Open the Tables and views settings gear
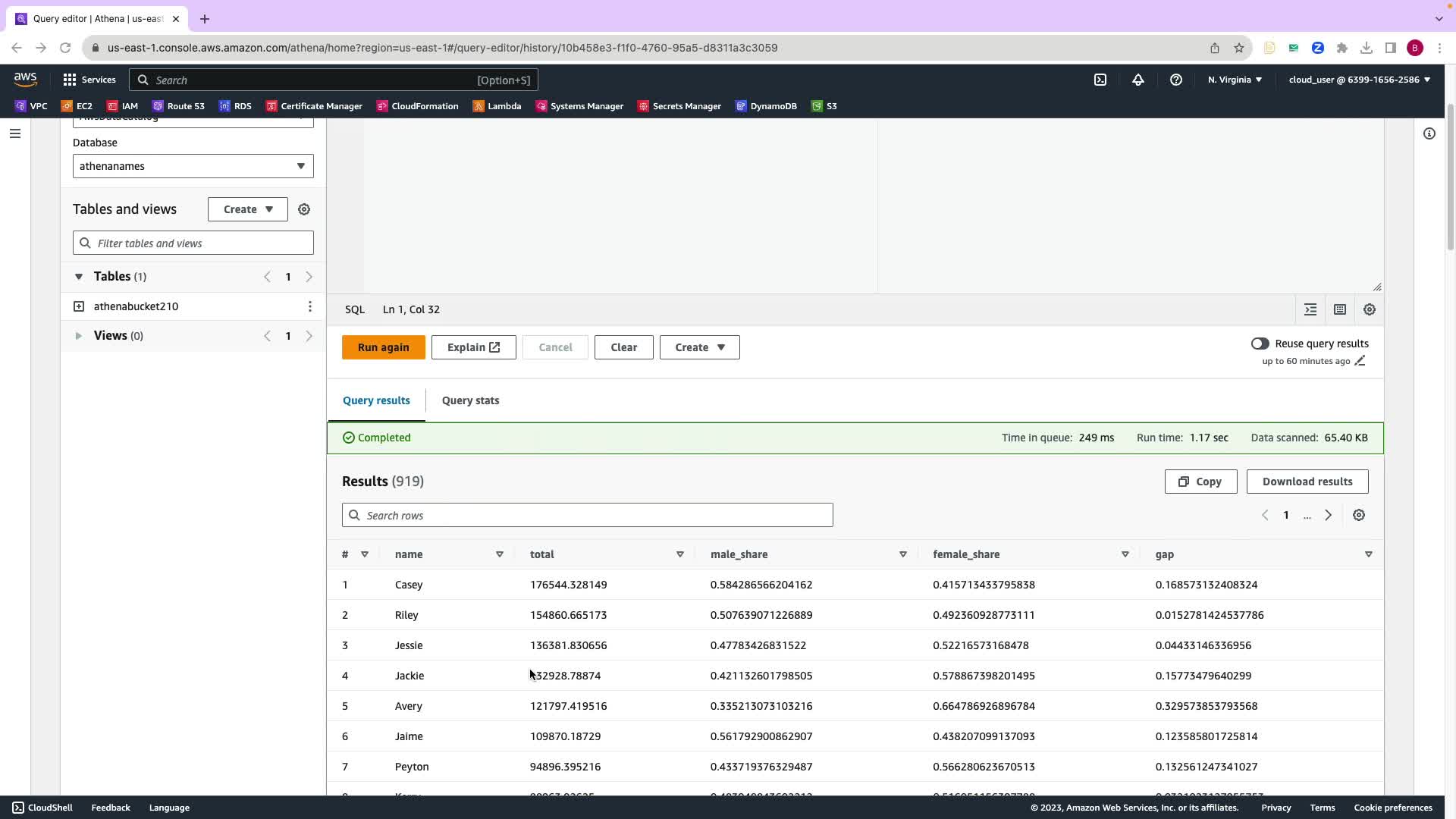This screenshot has width=1456, height=819. [304, 209]
